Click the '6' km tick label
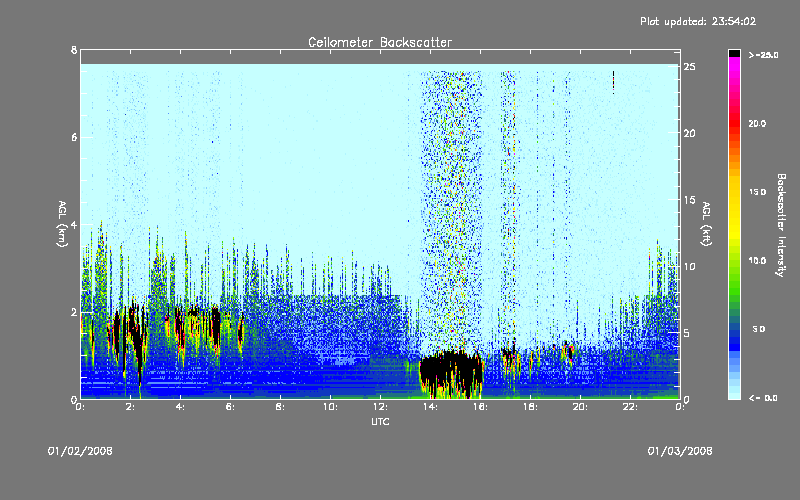 [74, 137]
